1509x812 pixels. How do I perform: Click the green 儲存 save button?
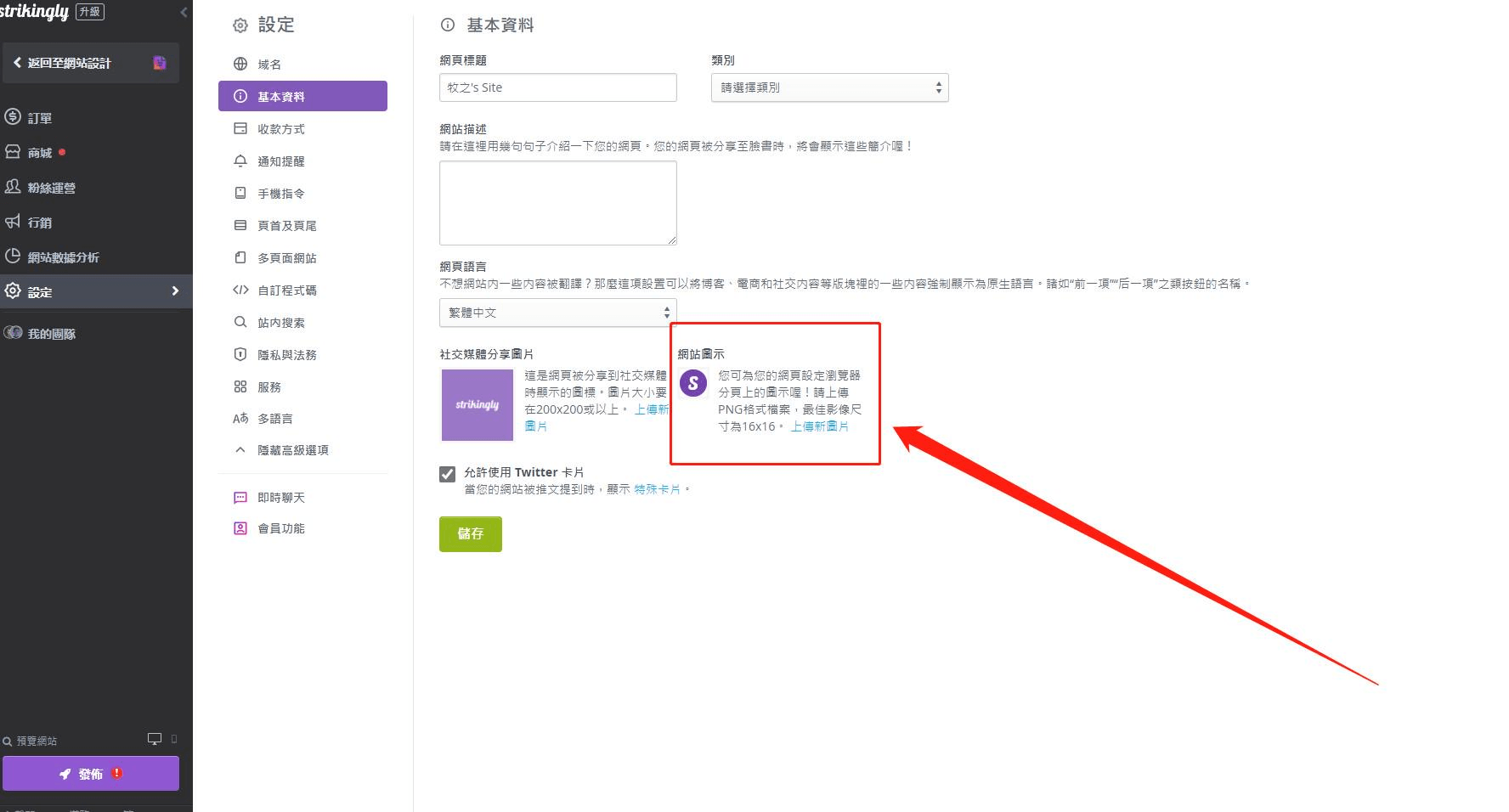[x=470, y=533]
